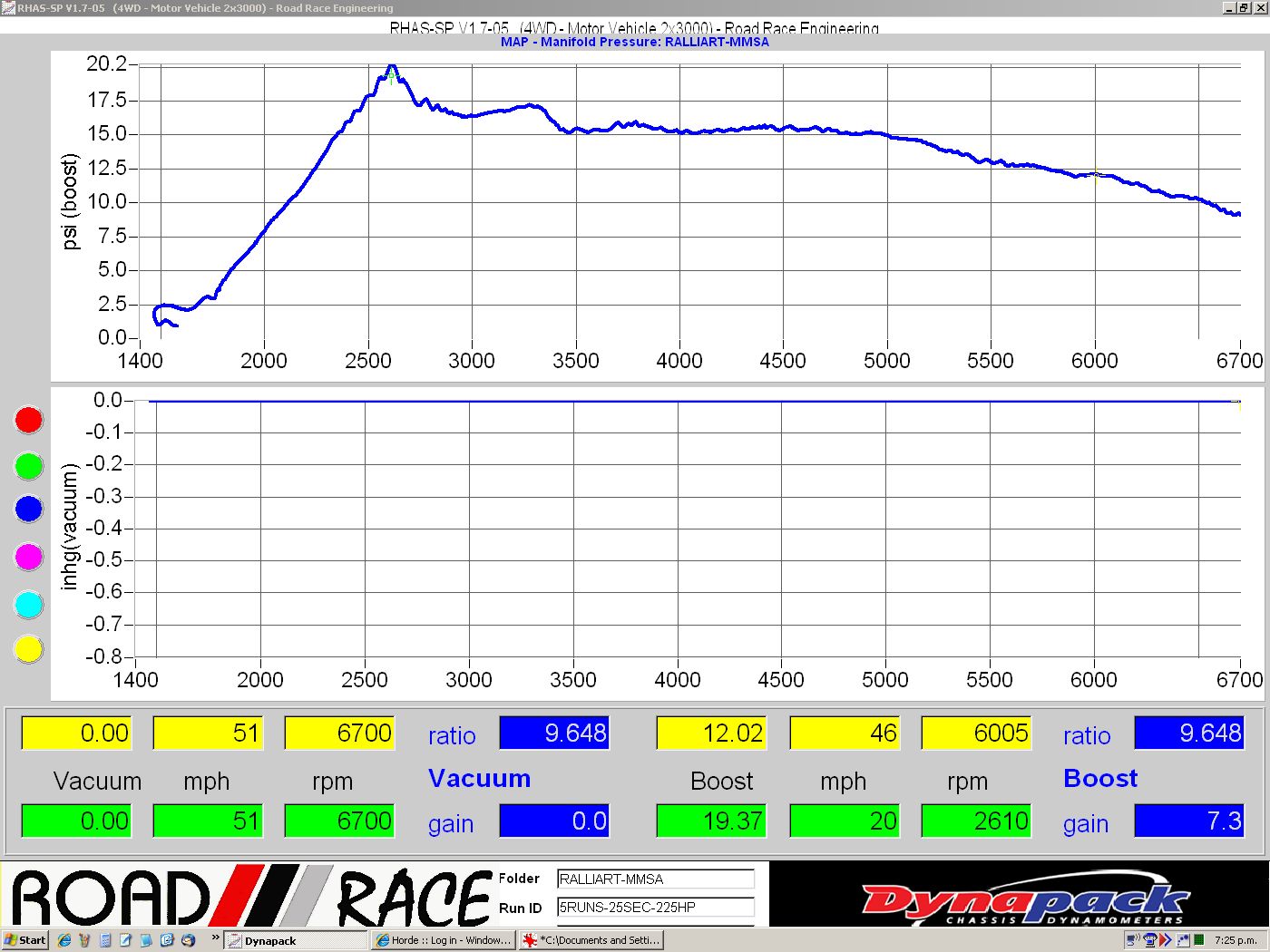Click the Run ID field 5RUNS-25SEC-225HP
The image size is (1270, 952).
tap(655, 907)
